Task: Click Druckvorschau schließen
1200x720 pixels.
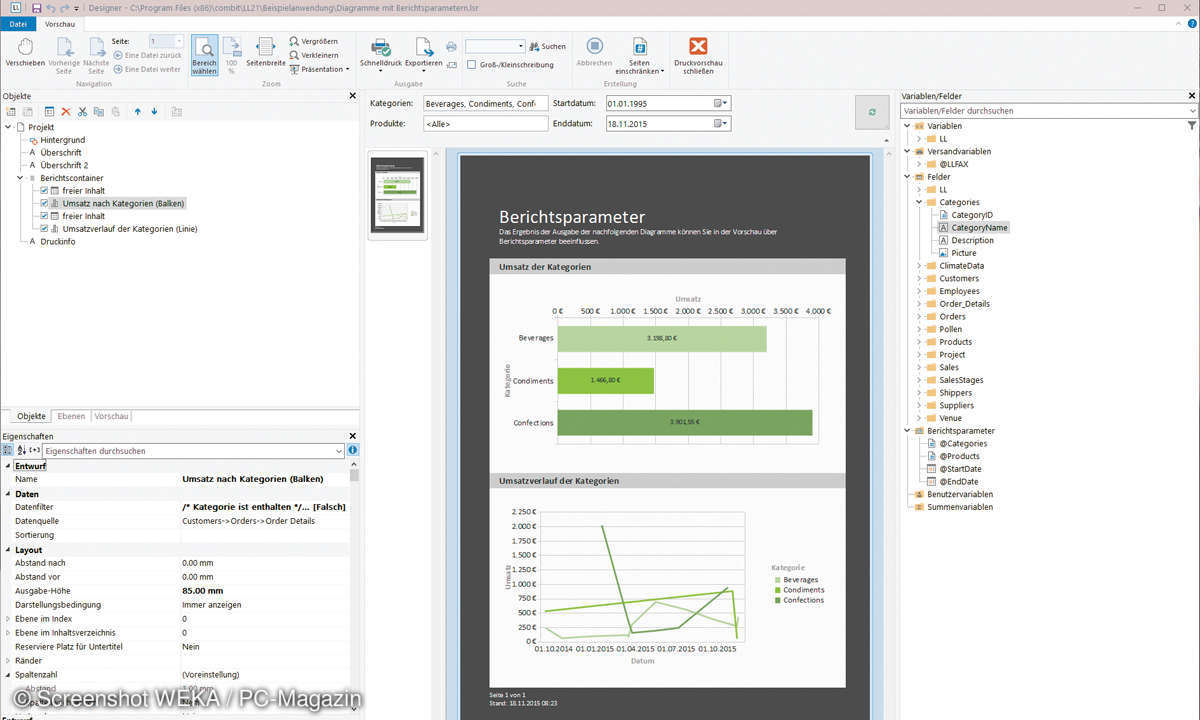Action: (698, 56)
